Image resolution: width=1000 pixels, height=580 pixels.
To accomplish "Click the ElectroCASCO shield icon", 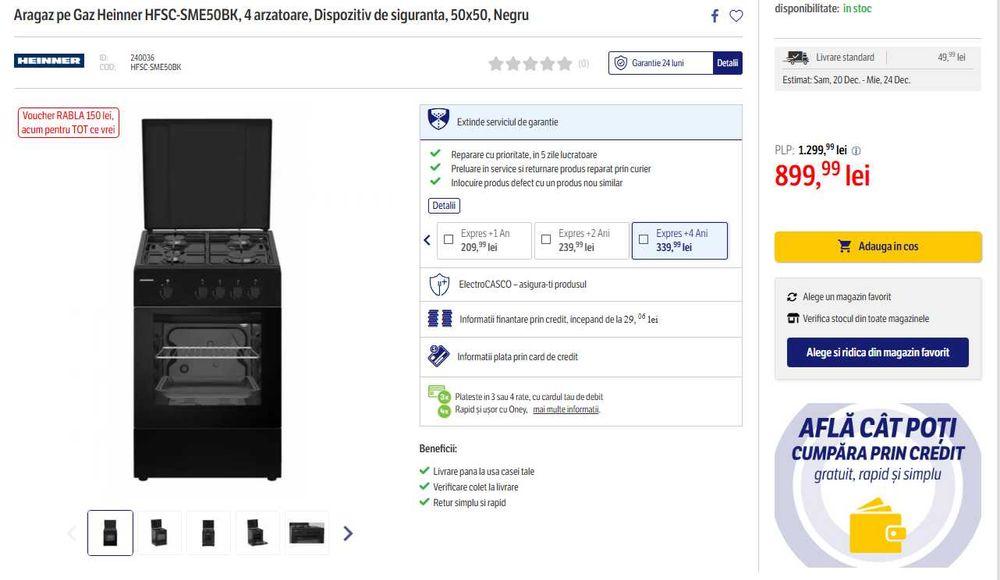I will [x=439, y=284].
